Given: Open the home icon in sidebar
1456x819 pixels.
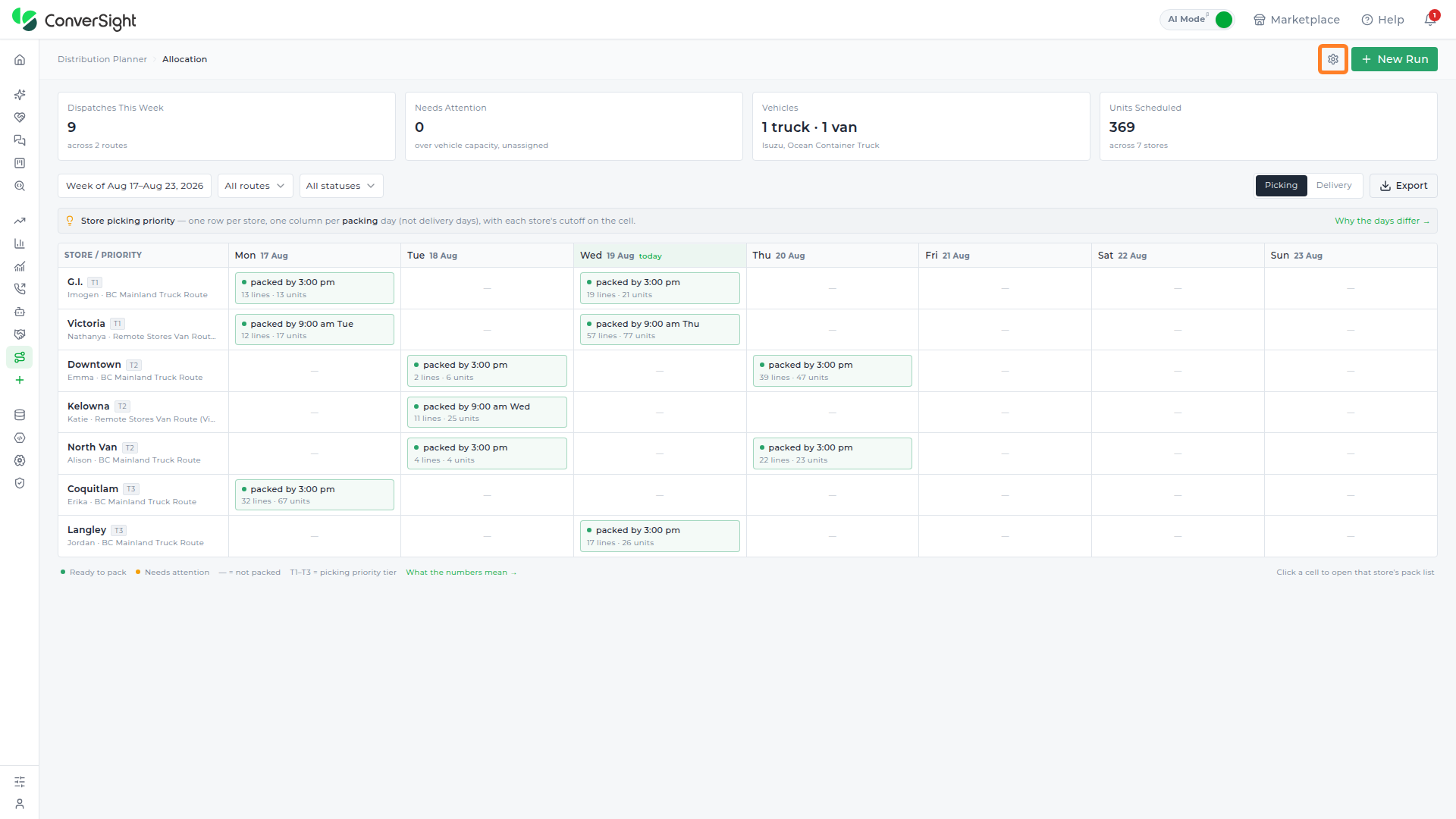Looking at the screenshot, I should point(20,60).
